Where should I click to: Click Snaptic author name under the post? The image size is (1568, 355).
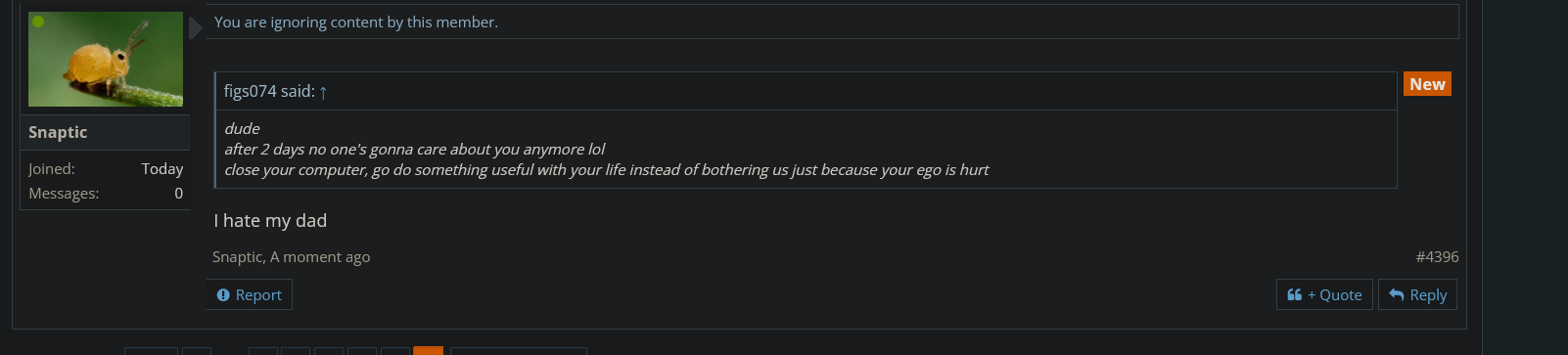(x=238, y=256)
